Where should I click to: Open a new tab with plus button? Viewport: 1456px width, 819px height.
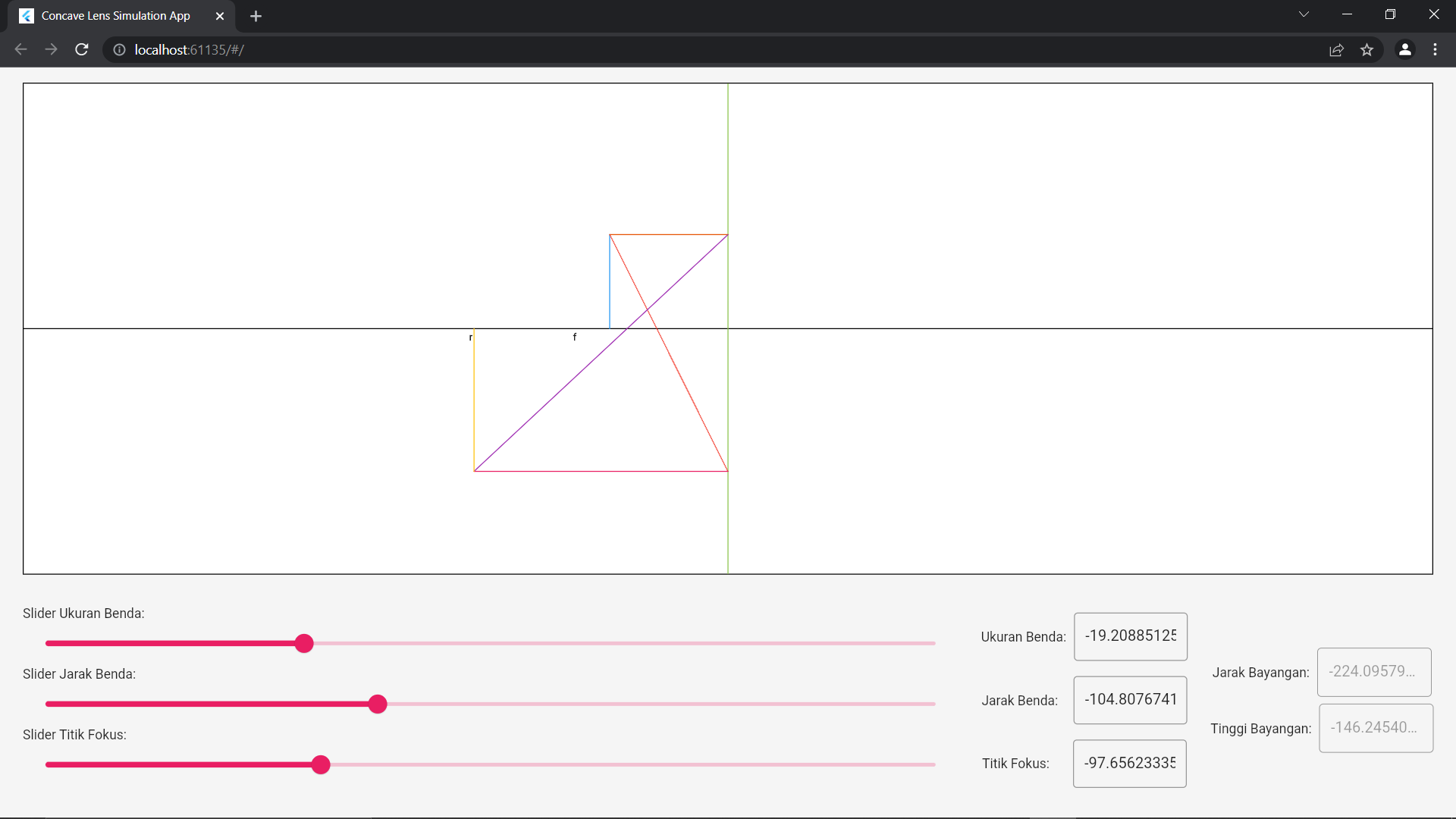click(256, 16)
